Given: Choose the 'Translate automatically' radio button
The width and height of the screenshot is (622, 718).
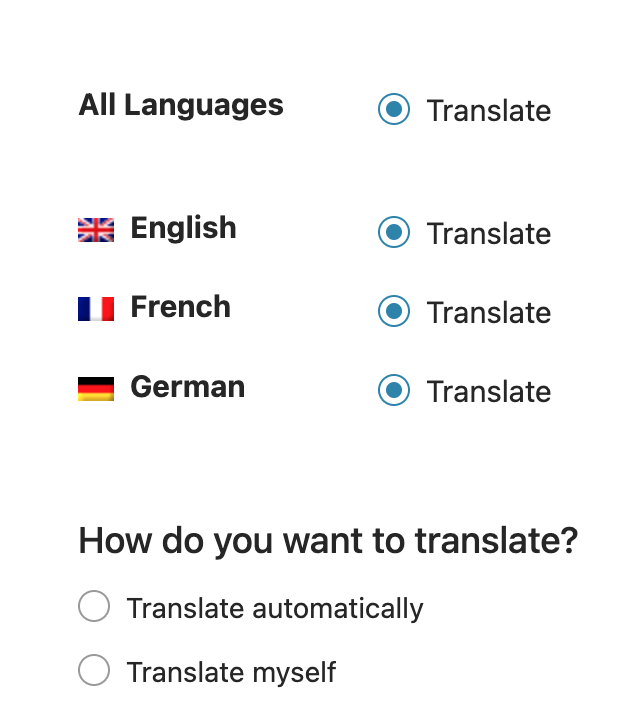Looking at the screenshot, I should [94, 607].
